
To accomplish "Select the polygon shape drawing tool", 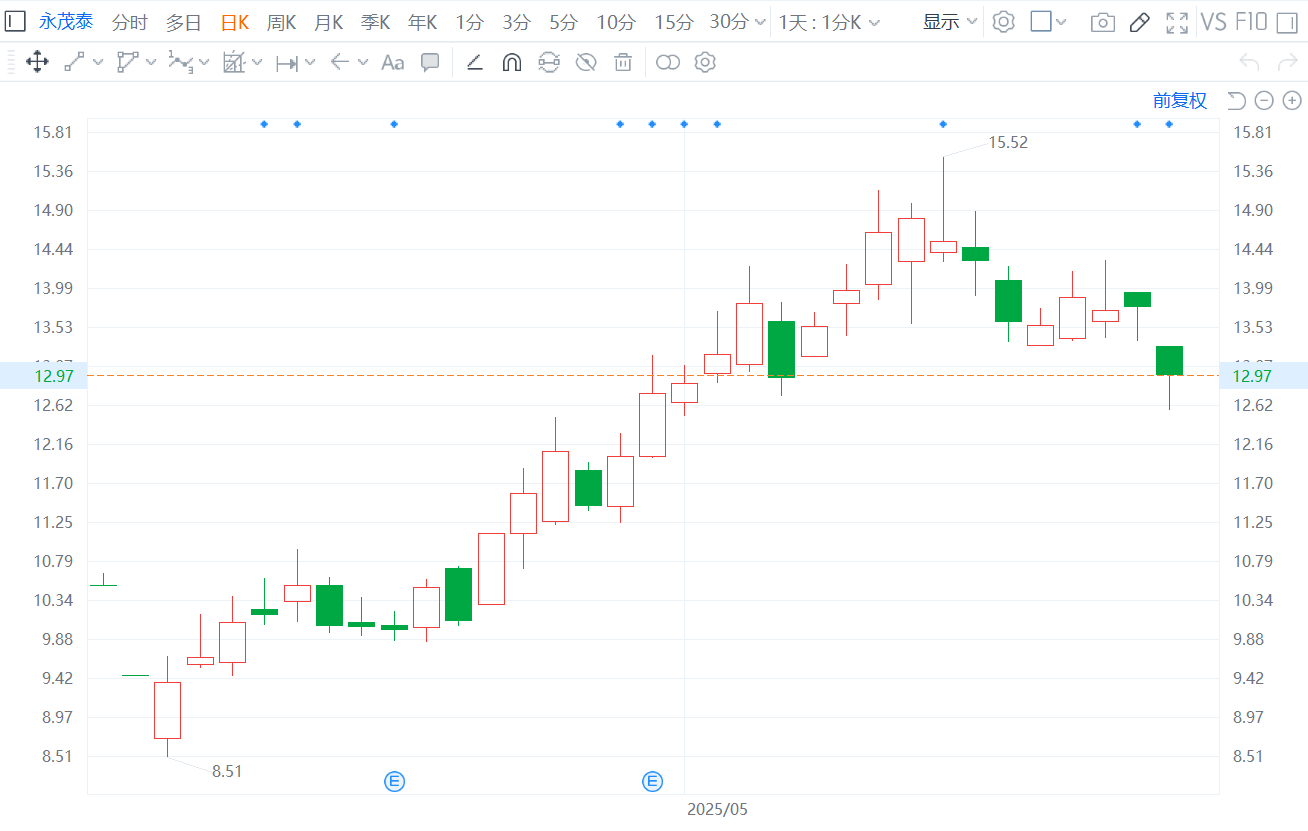I will [x=127, y=62].
